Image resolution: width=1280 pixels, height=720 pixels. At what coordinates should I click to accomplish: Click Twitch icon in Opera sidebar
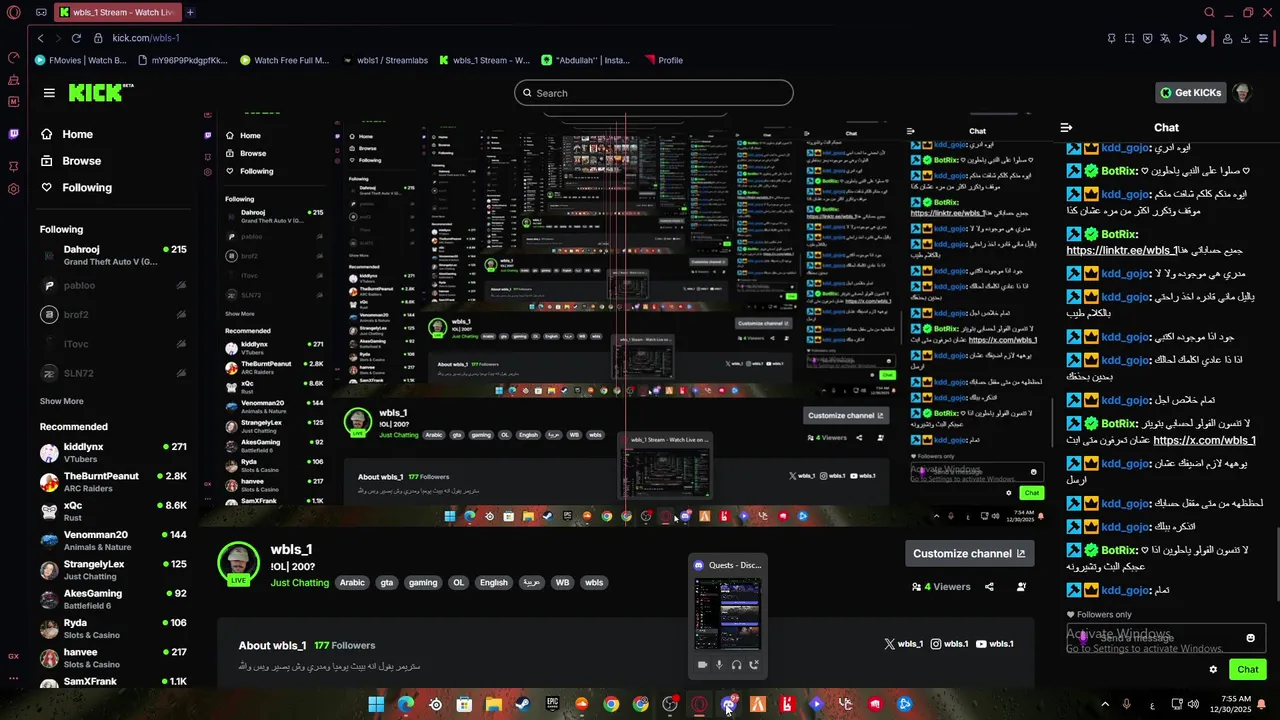click(x=14, y=134)
